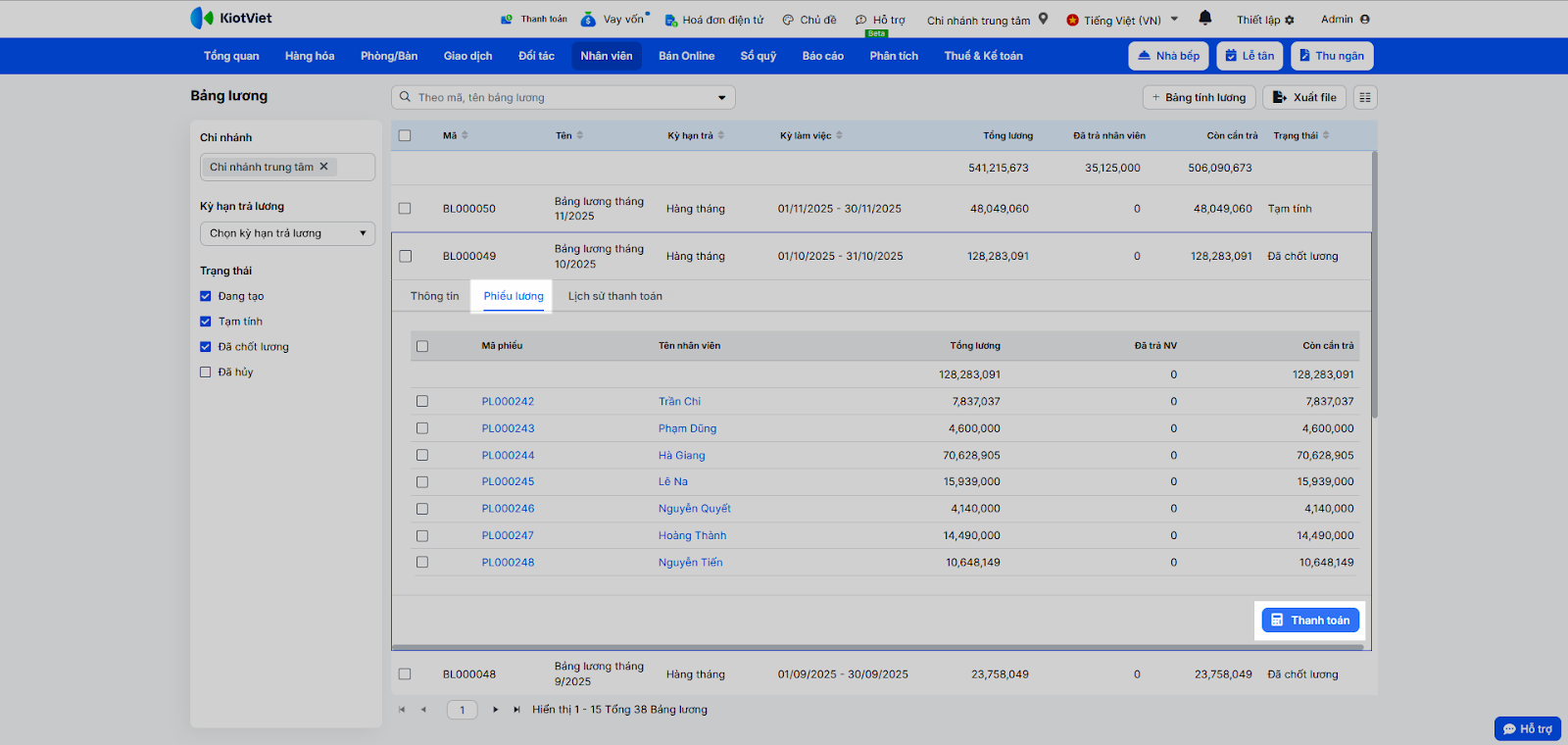Click the Hỗ trợ chat bubble widget
Viewport: 1568px width, 745px height.
(x=1527, y=728)
